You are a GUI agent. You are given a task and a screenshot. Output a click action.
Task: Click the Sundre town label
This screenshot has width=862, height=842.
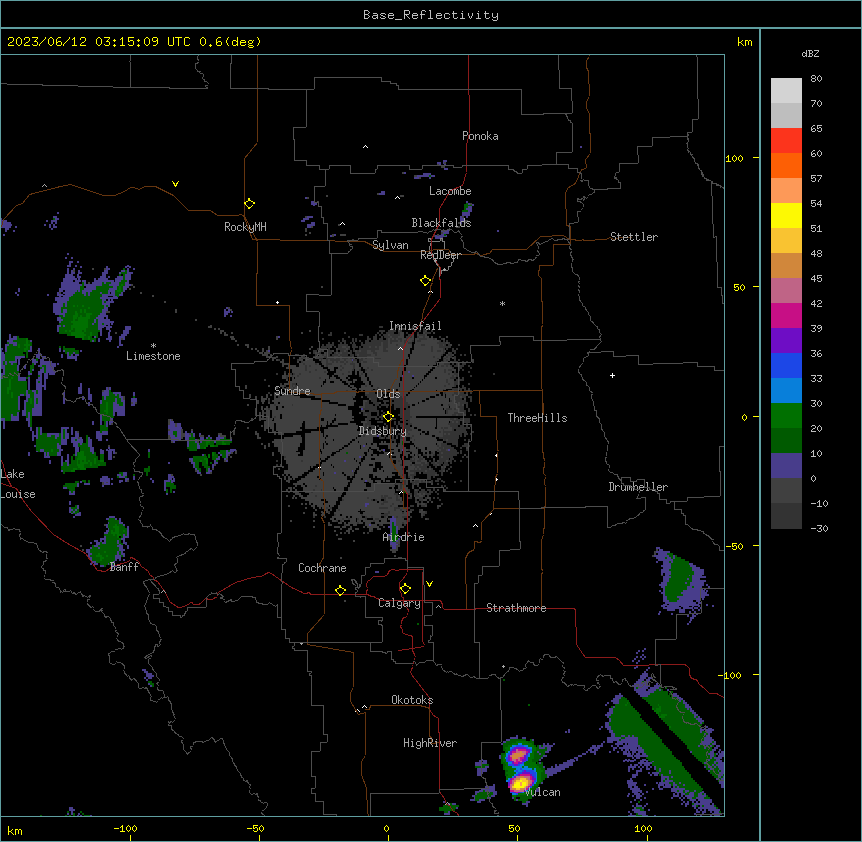[292, 391]
